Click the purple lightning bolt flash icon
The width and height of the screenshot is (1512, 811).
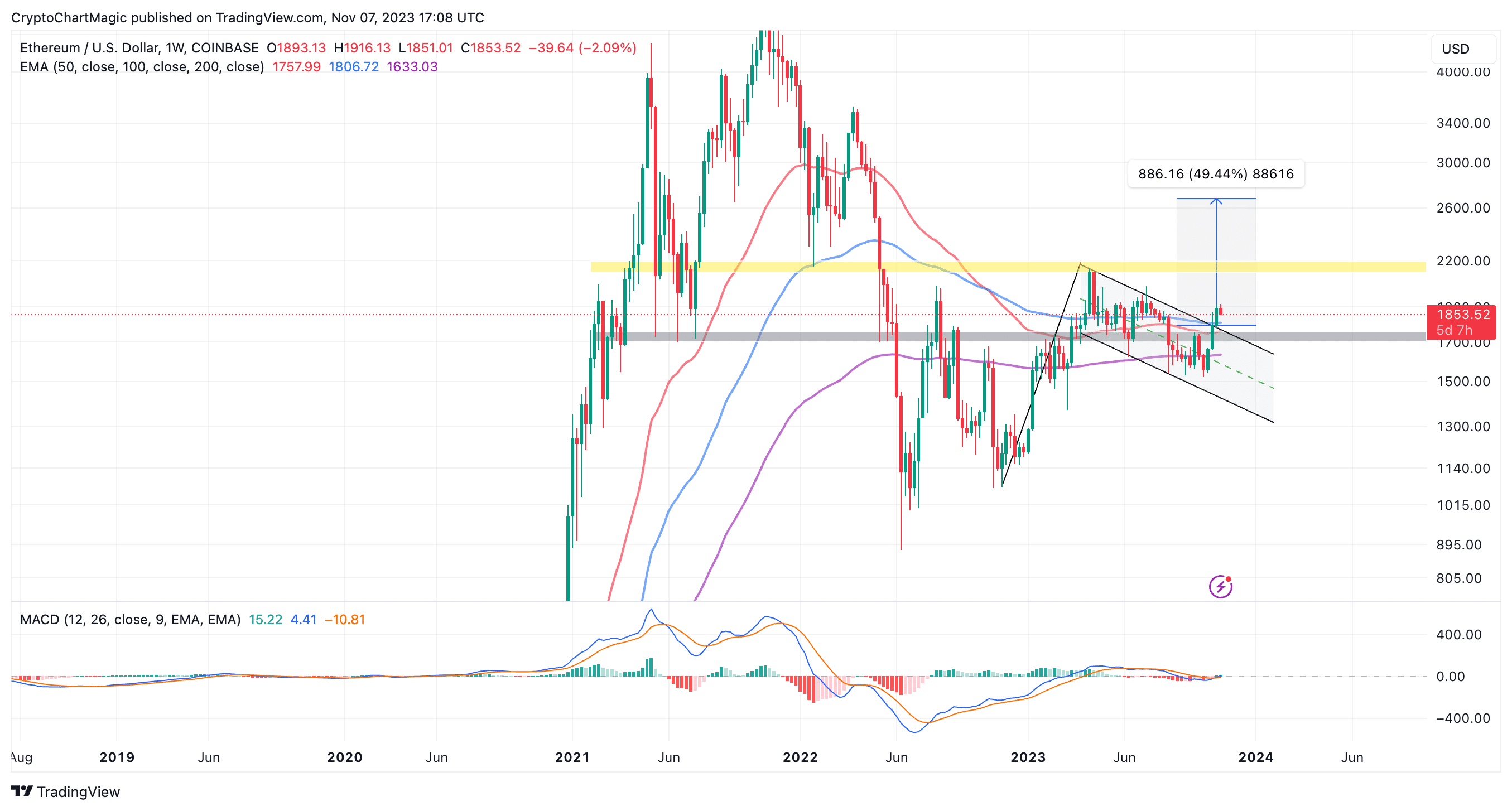tap(1220, 586)
